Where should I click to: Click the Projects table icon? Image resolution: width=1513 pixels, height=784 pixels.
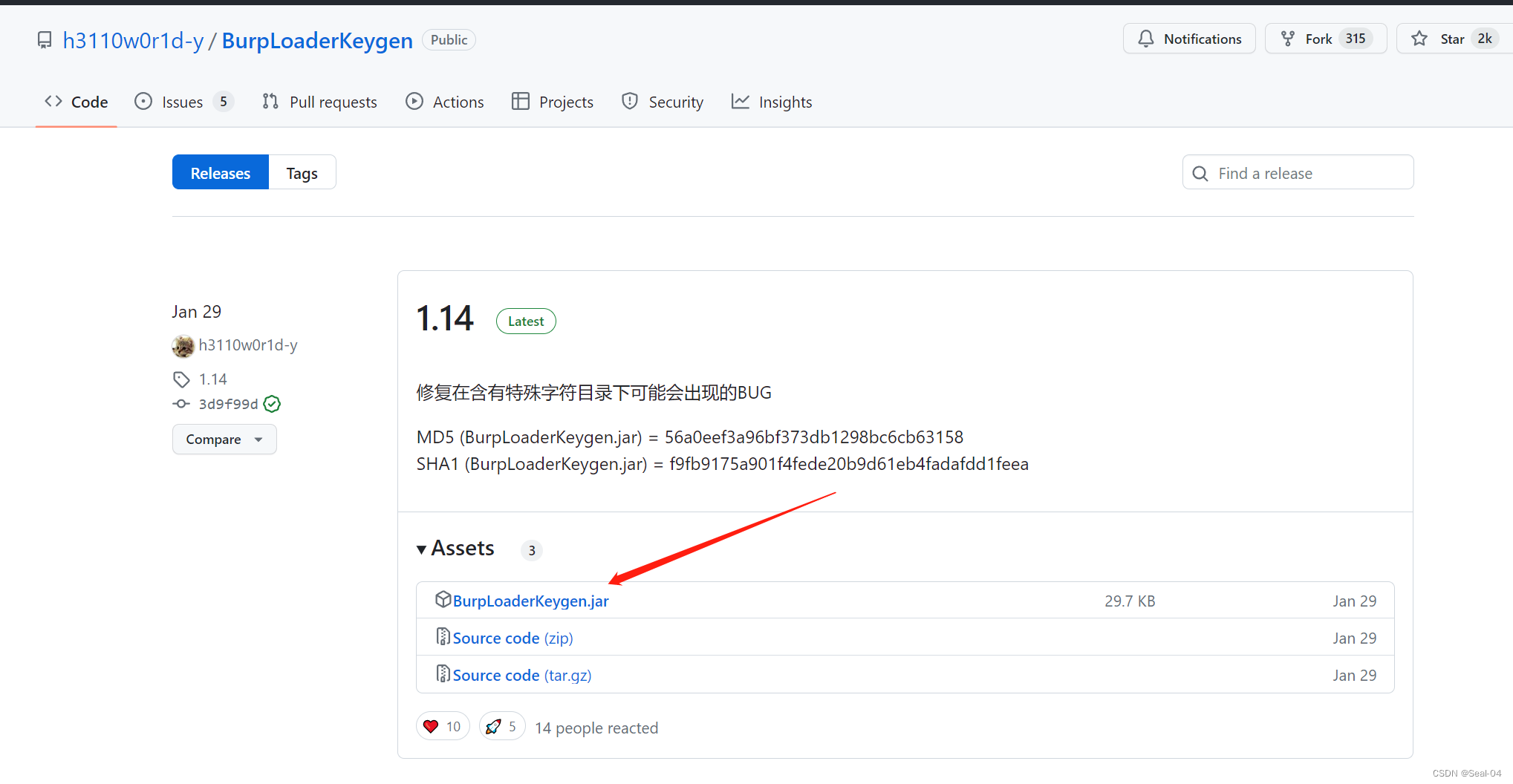521,101
